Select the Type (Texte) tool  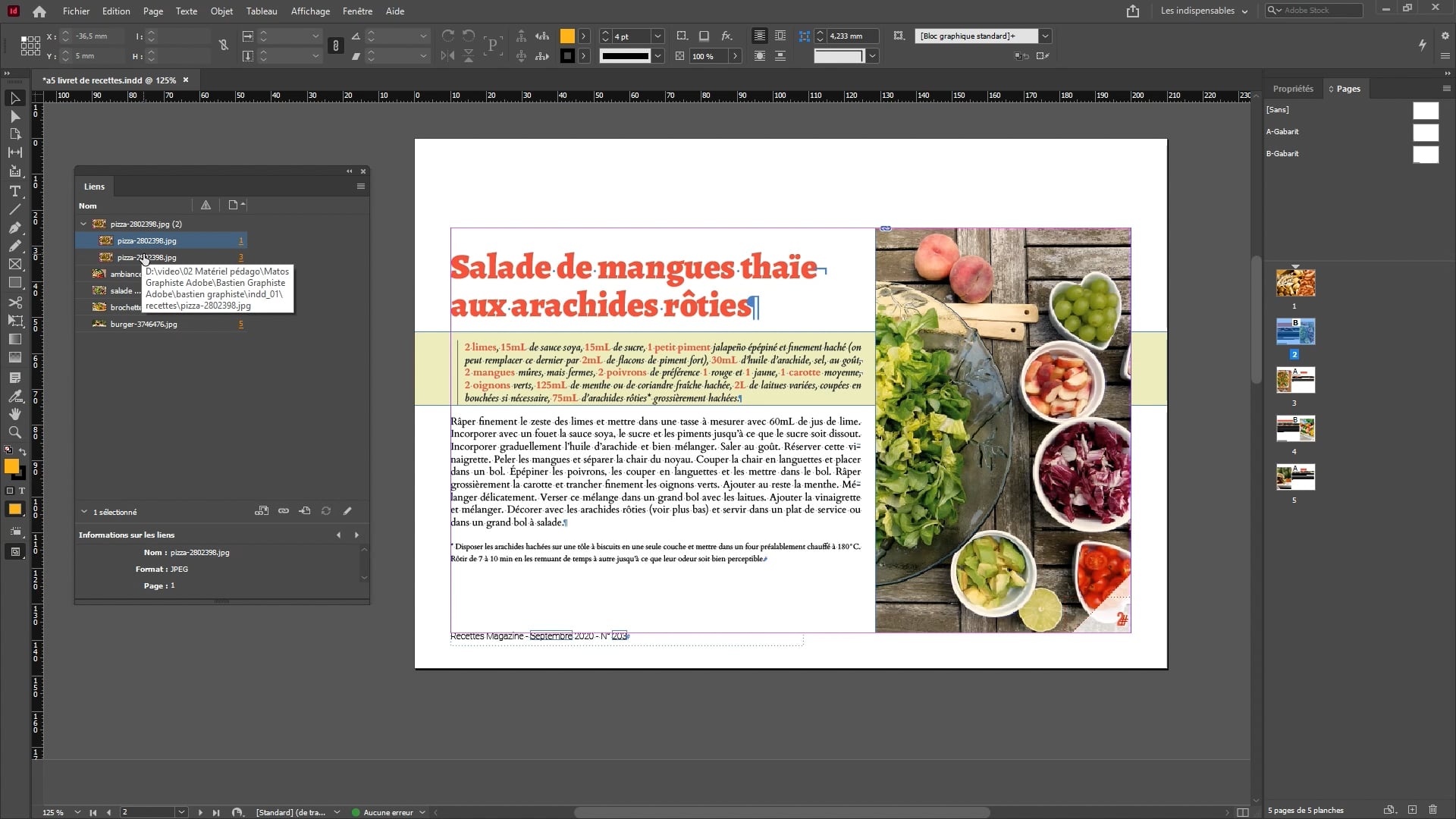14,191
